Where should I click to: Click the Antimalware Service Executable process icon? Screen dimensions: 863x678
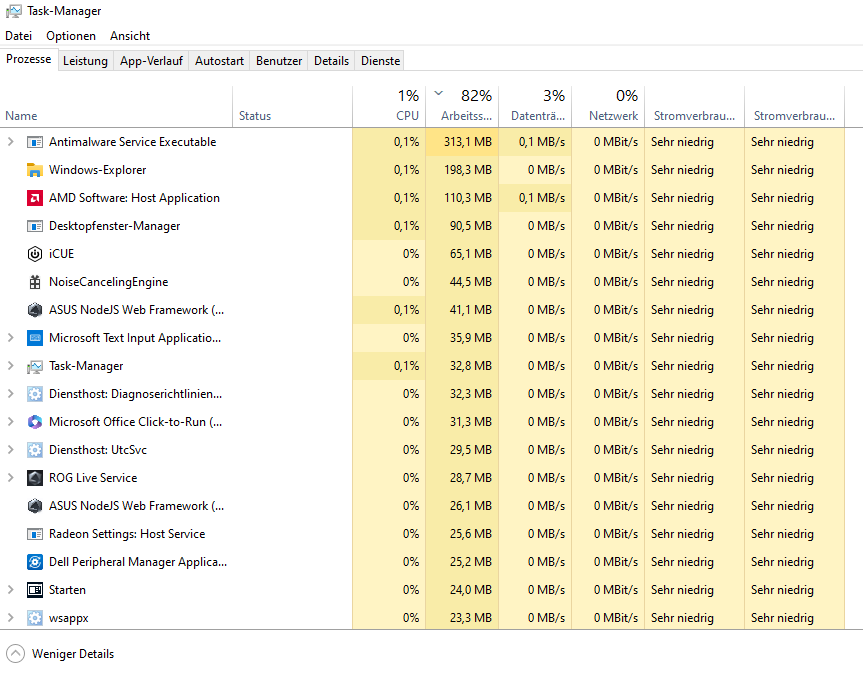point(35,143)
